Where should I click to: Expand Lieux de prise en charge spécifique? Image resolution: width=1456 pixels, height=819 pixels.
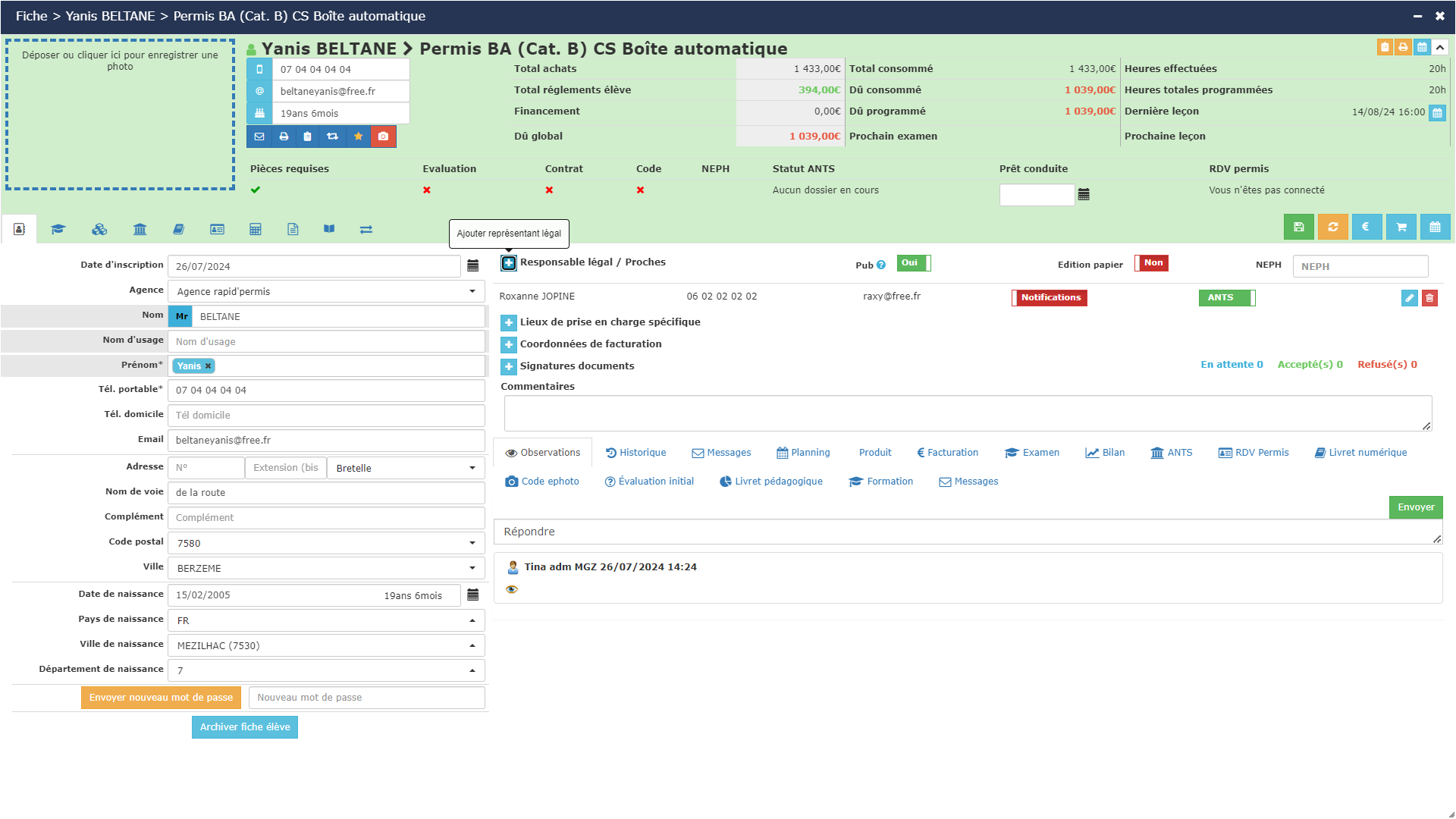509,322
